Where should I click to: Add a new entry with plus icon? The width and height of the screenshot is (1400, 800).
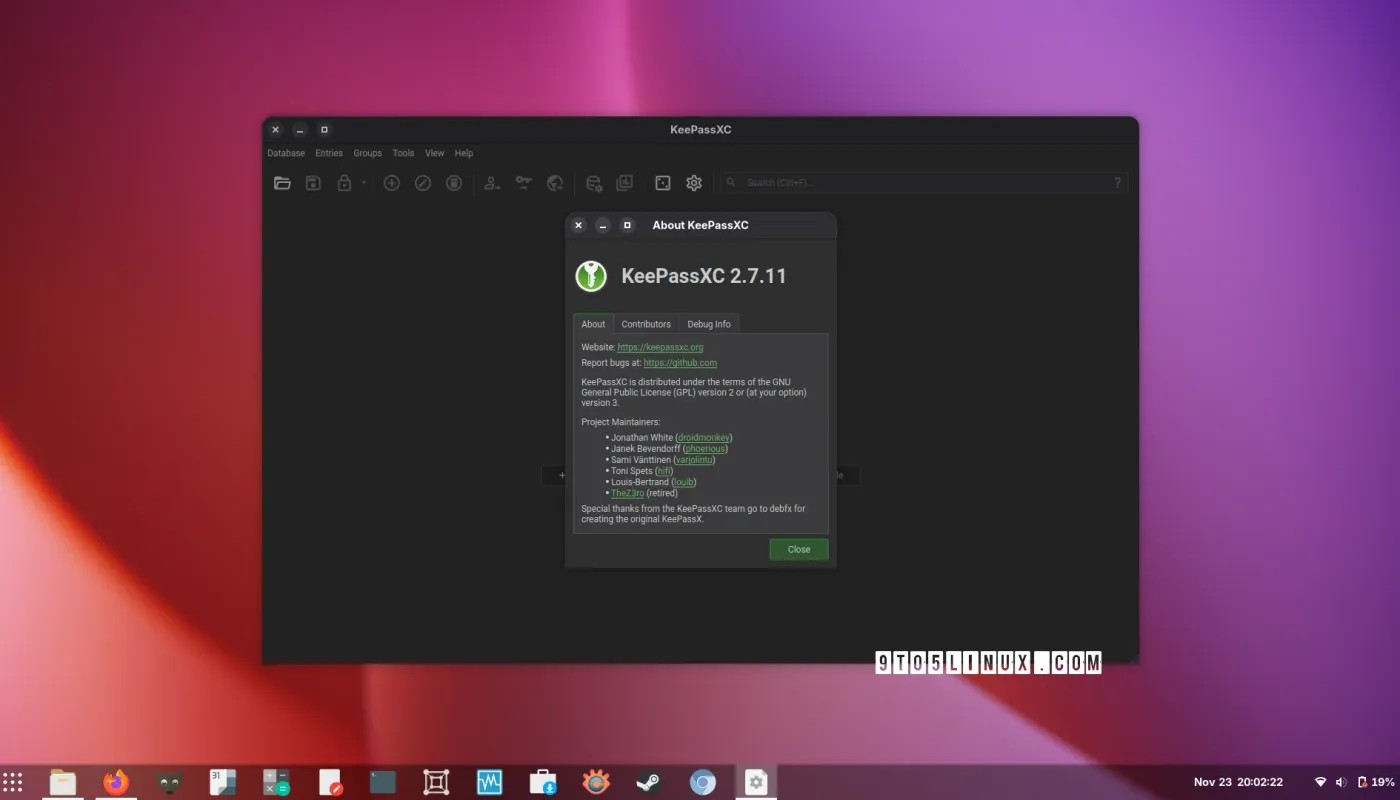click(391, 183)
